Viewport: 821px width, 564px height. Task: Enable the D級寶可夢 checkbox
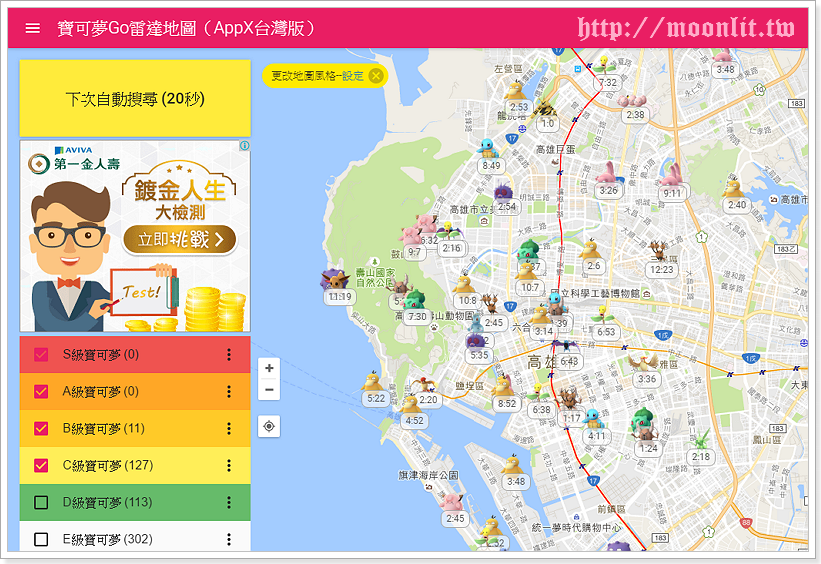click(41, 503)
